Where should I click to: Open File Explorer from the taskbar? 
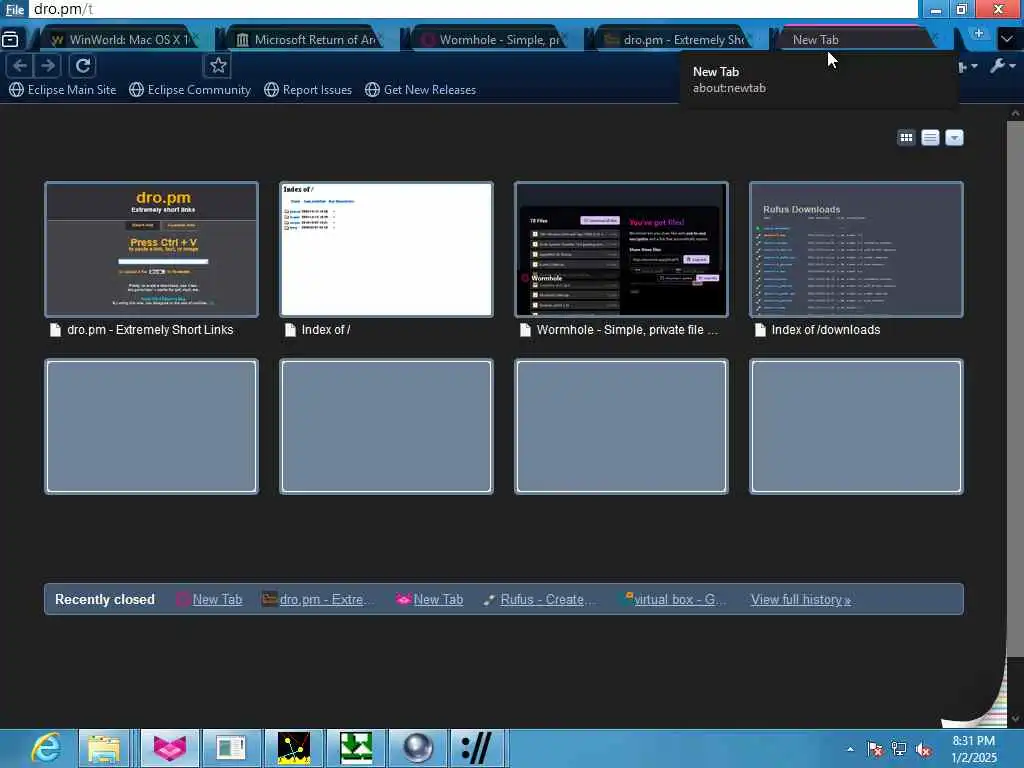[104, 748]
